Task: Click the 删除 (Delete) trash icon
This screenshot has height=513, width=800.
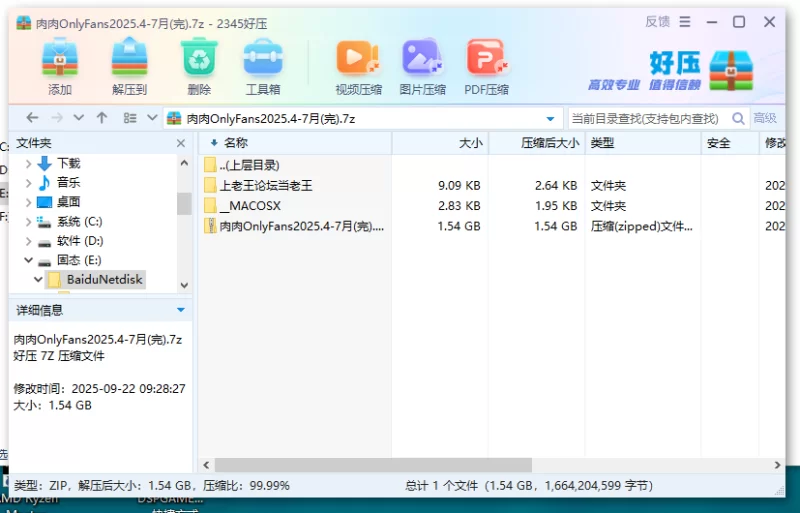Action: [199, 66]
